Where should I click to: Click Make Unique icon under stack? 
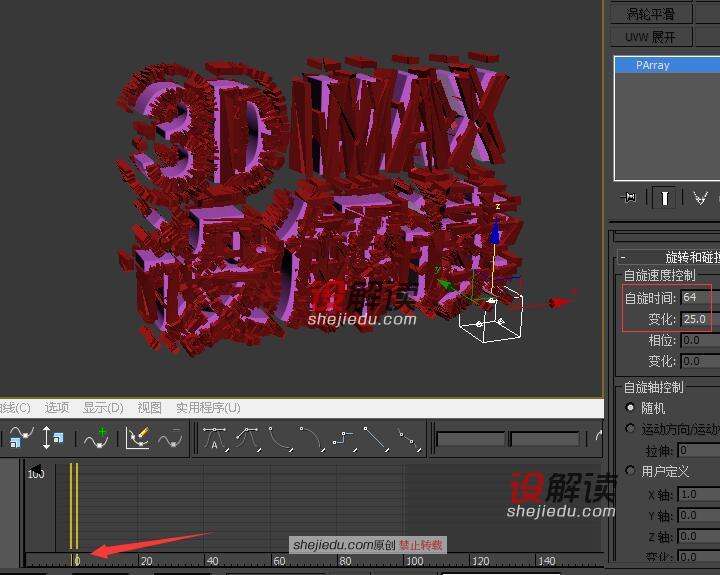click(700, 198)
